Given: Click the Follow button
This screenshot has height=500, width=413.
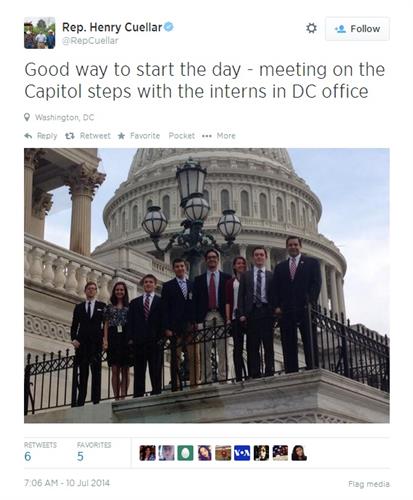Looking at the screenshot, I should (357, 29).
